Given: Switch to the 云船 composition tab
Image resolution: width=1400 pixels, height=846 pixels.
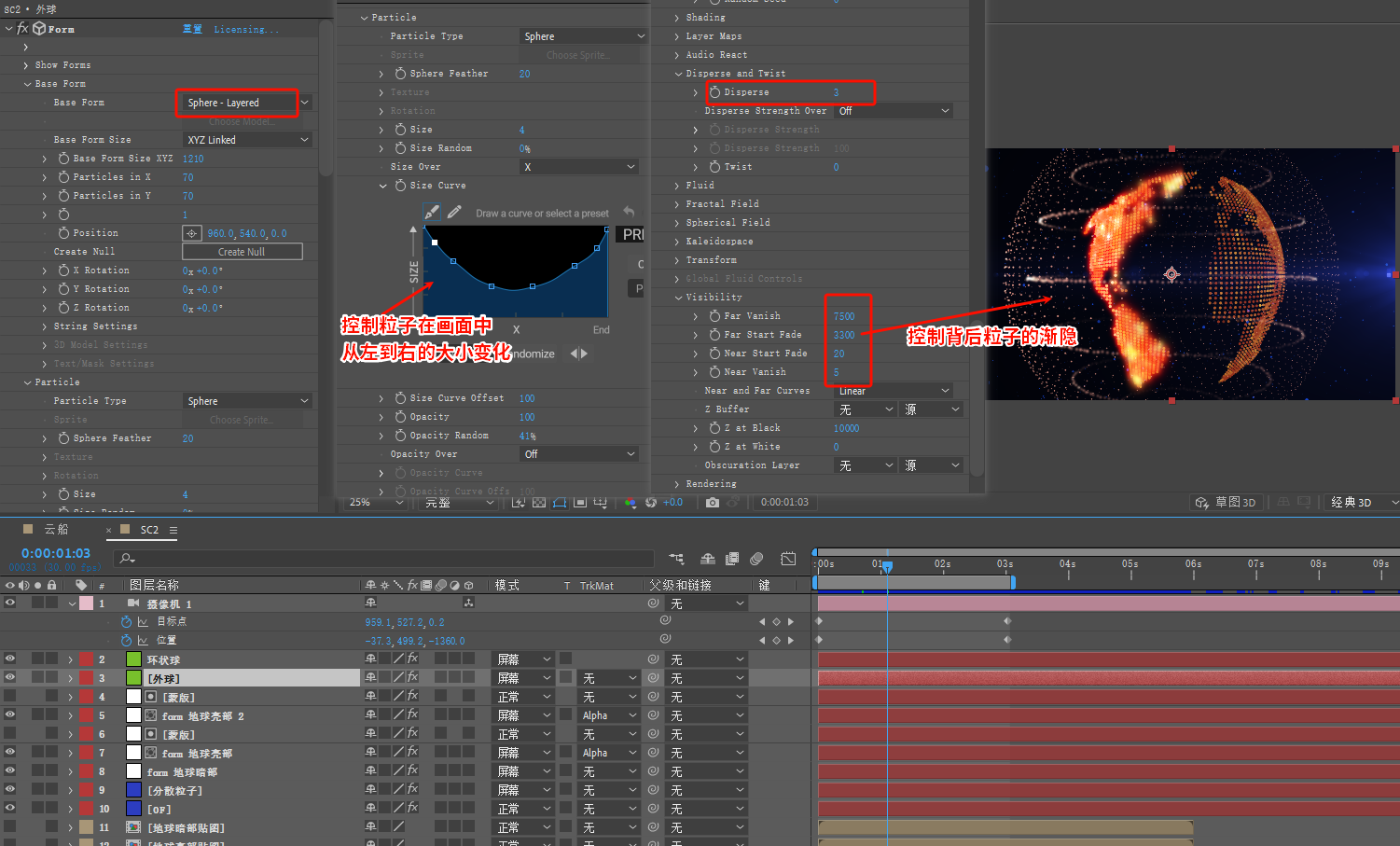Looking at the screenshot, I should pos(56,529).
